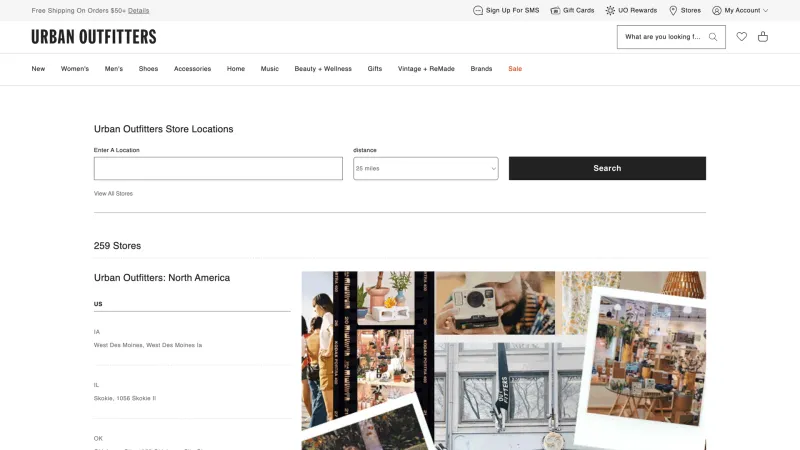Open the Women's menu
Viewport: 800px width, 450px height.
(75, 68)
